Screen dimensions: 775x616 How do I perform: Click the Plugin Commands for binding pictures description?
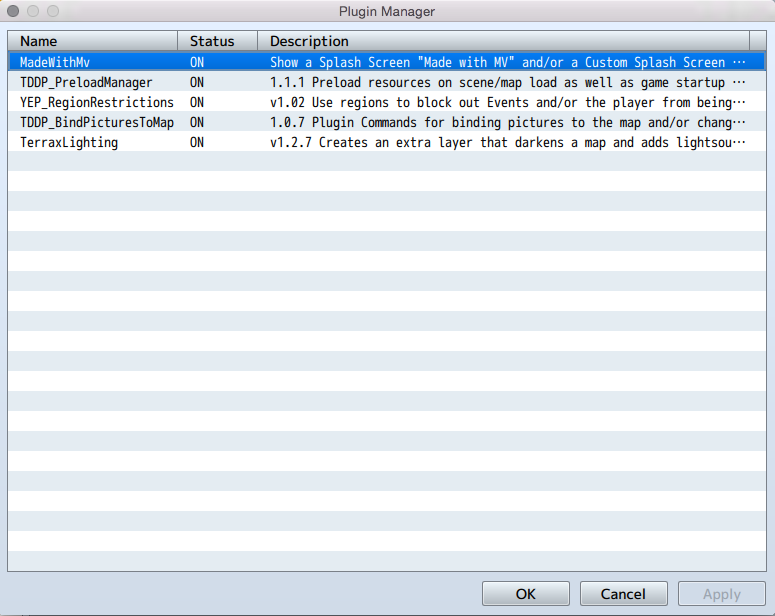[x=507, y=122]
